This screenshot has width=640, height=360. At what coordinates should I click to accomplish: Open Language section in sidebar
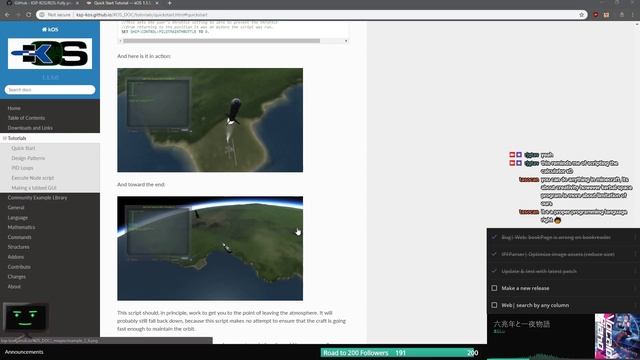[18, 218]
